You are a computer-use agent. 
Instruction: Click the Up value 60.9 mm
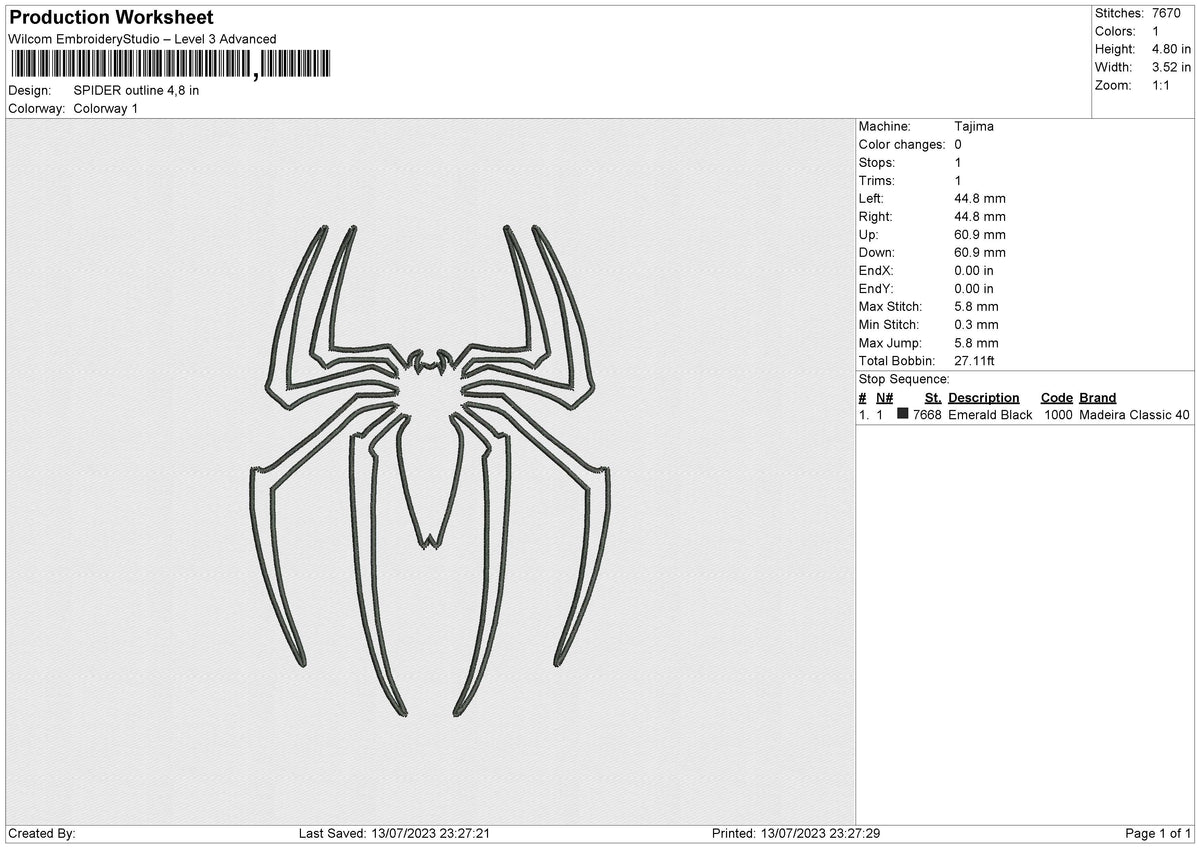980,235
